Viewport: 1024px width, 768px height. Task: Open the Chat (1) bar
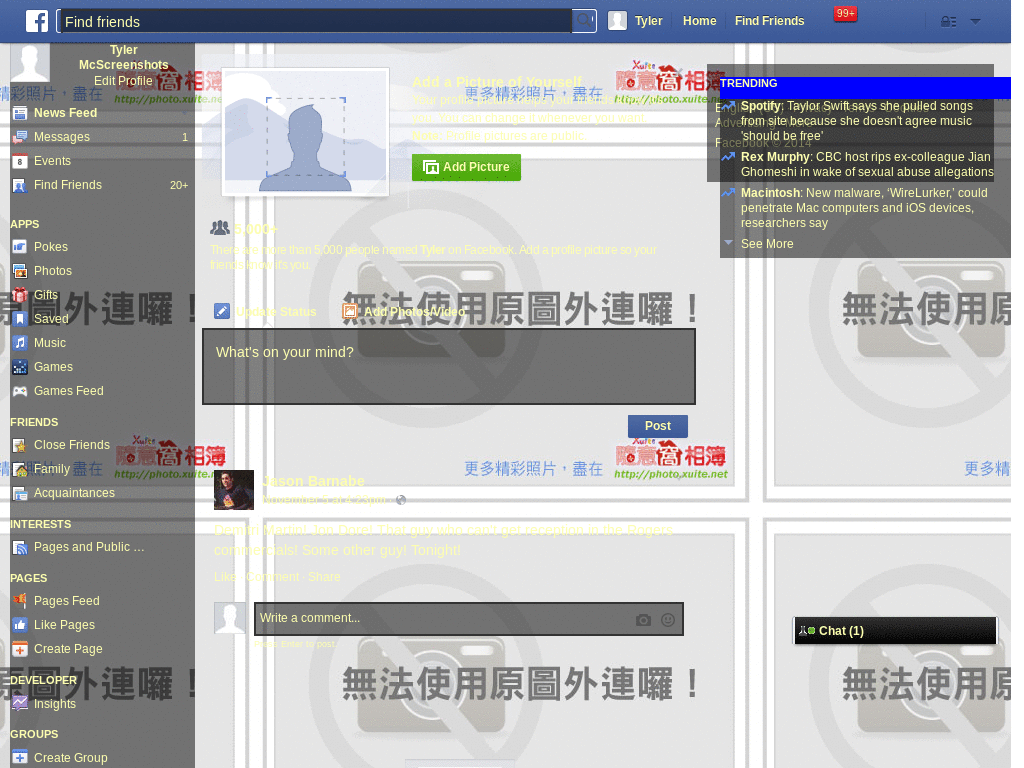pos(895,631)
